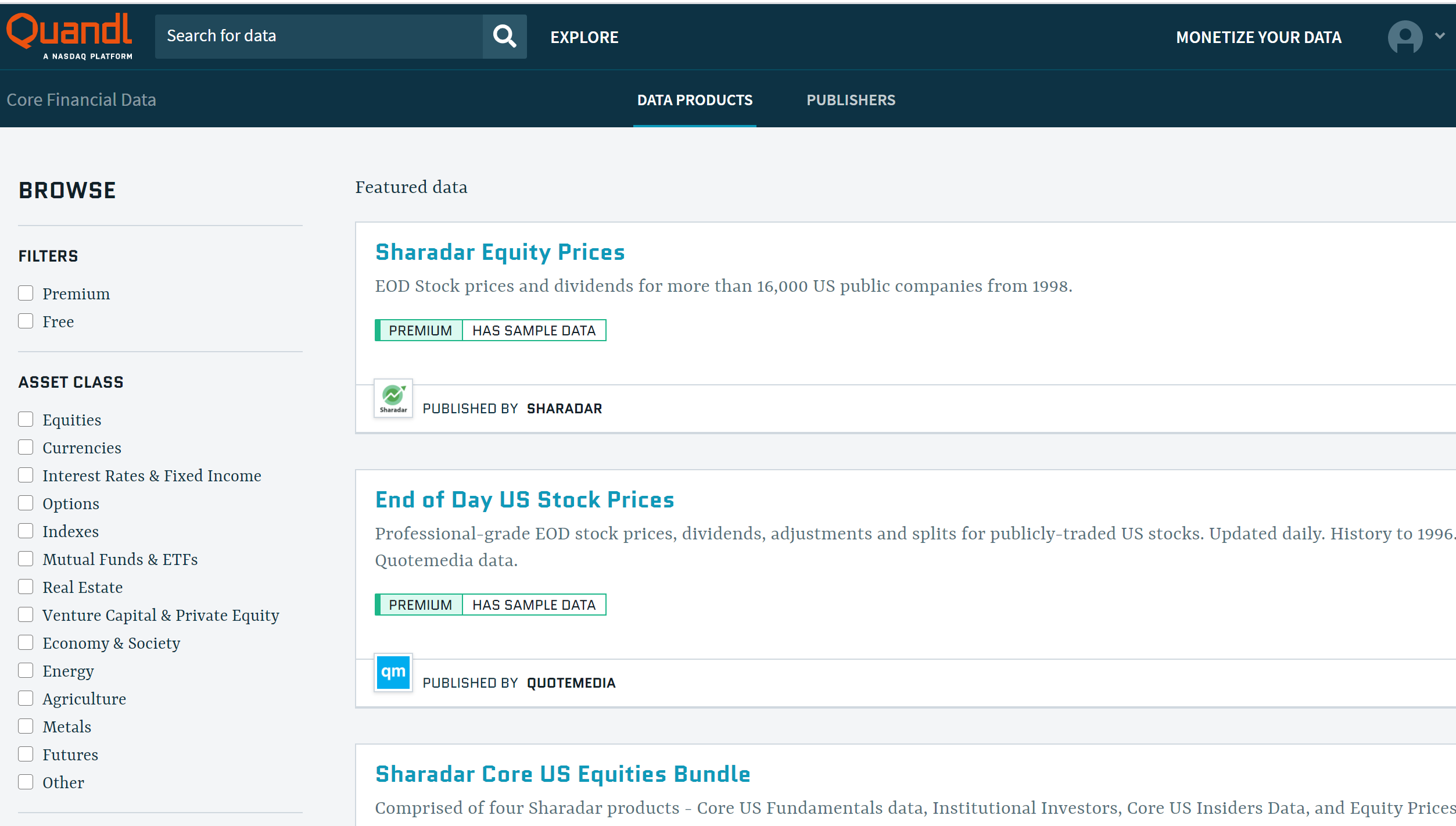
Task: Toggle the Futures asset class checkbox
Action: pos(26,754)
